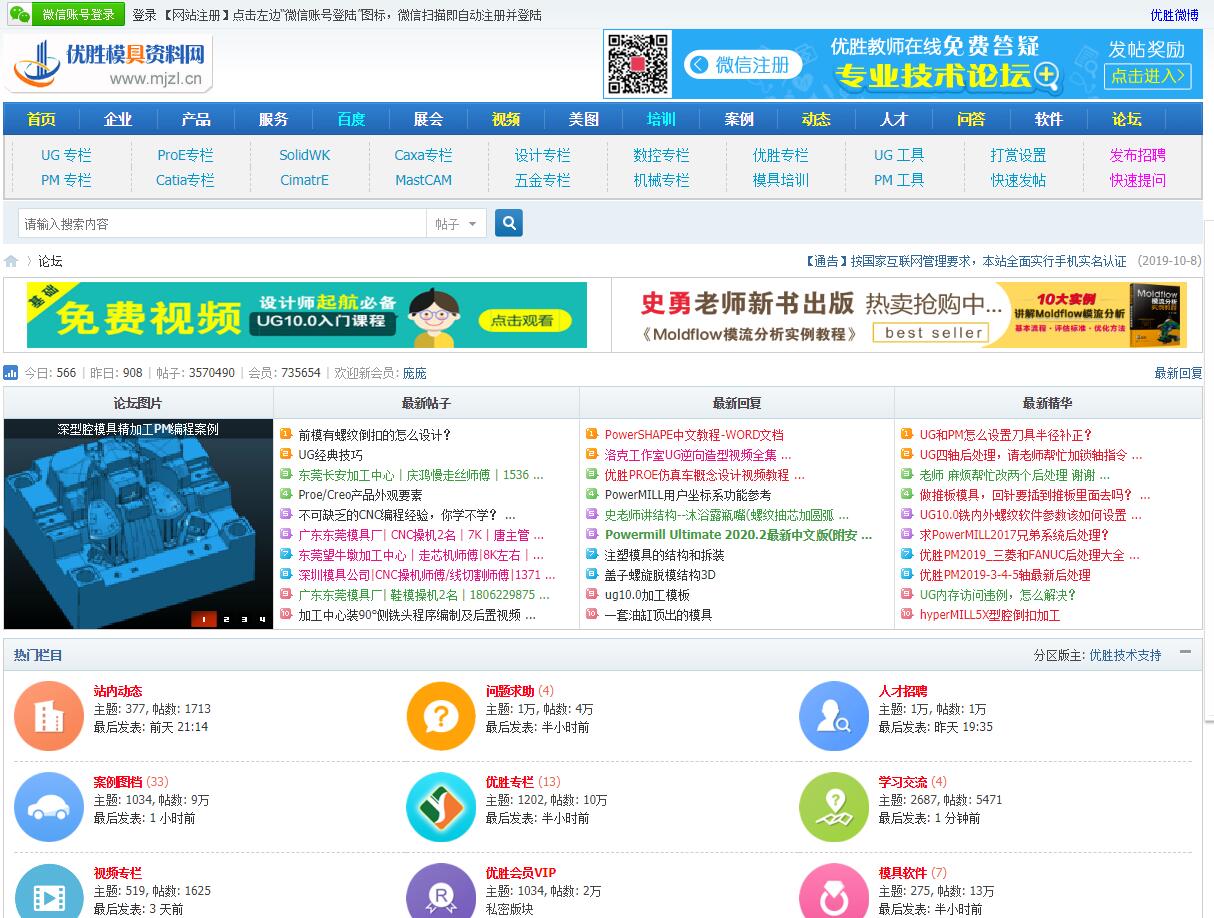The height and width of the screenshot is (918, 1214).
Task: Collapse the 热门栏目 section with minus icon
Action: (x=1185, y=652)
